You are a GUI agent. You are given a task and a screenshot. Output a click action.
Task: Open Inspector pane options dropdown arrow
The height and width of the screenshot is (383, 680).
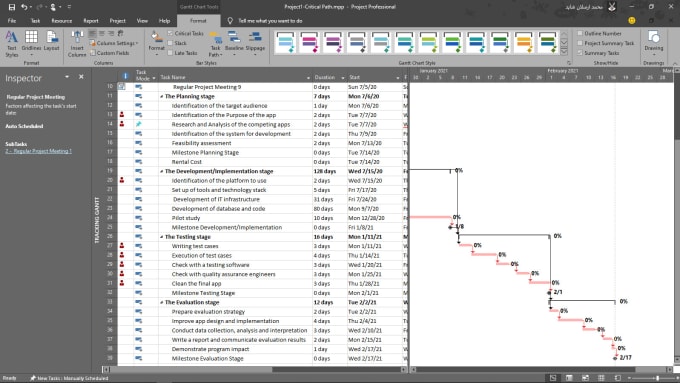(x=67, y=77)
